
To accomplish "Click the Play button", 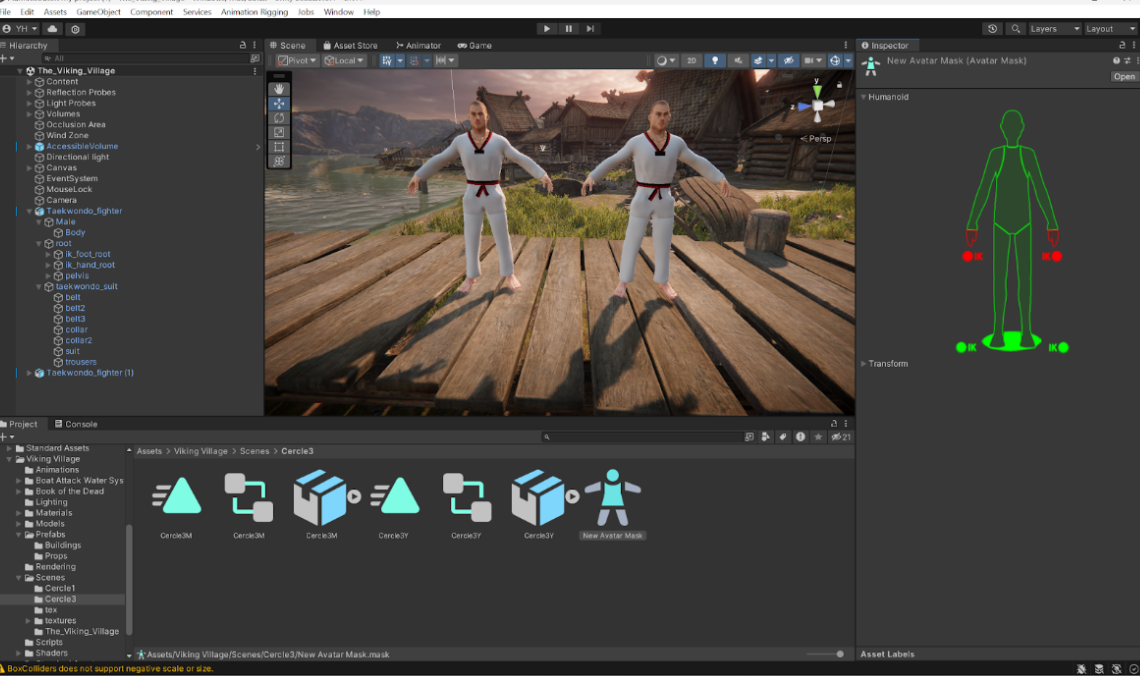I will coord(547,29).
